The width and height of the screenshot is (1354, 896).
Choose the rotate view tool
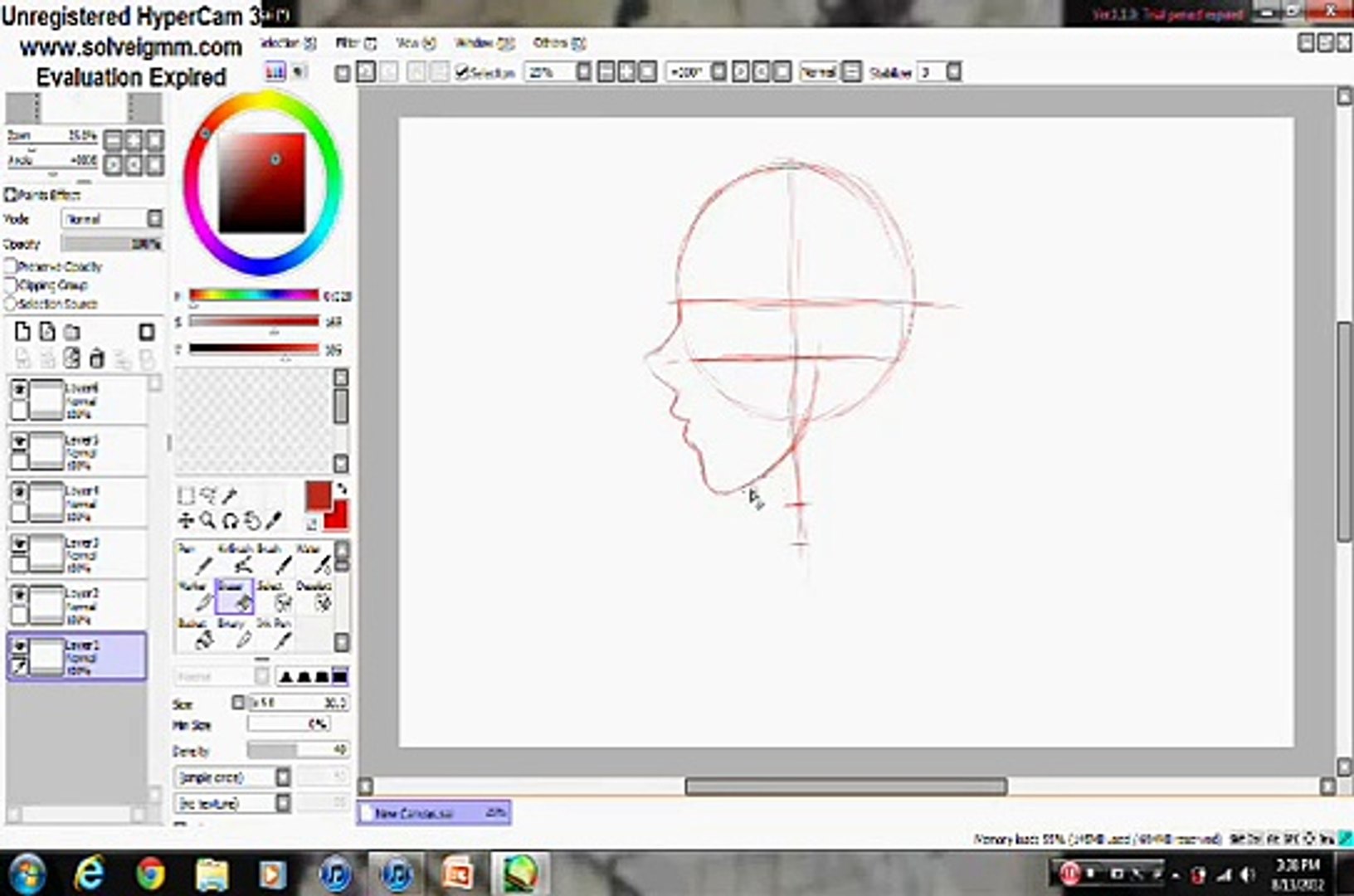pos(230,520)
